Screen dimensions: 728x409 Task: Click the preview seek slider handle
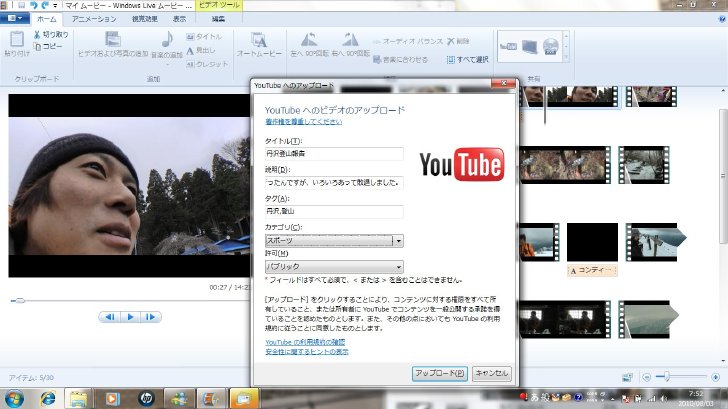tap(20, 301)
